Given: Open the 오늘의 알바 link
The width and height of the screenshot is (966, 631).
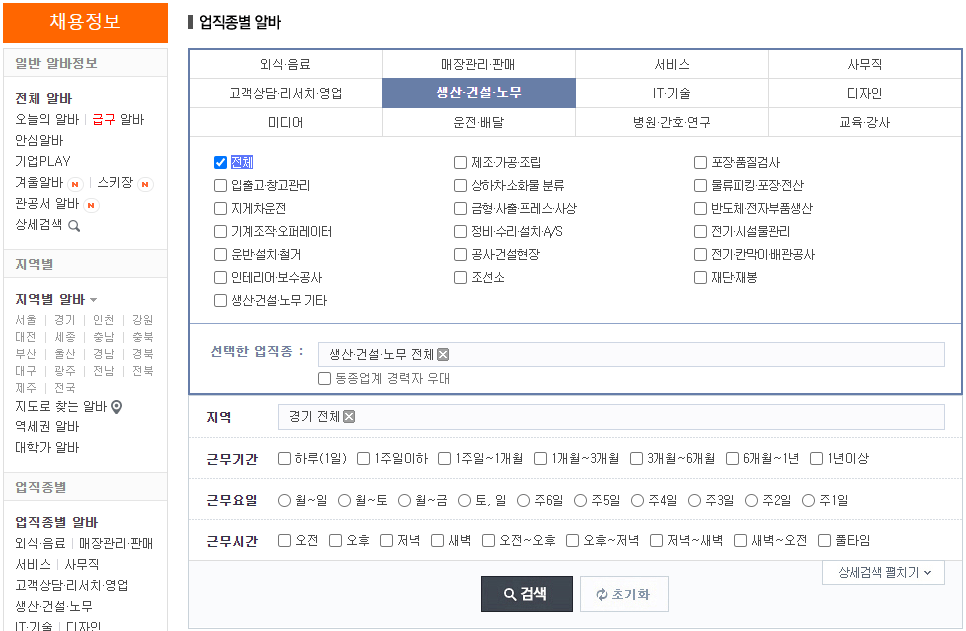Looking at the screenshot, I should pyautogui.click(x=47, y=120).
